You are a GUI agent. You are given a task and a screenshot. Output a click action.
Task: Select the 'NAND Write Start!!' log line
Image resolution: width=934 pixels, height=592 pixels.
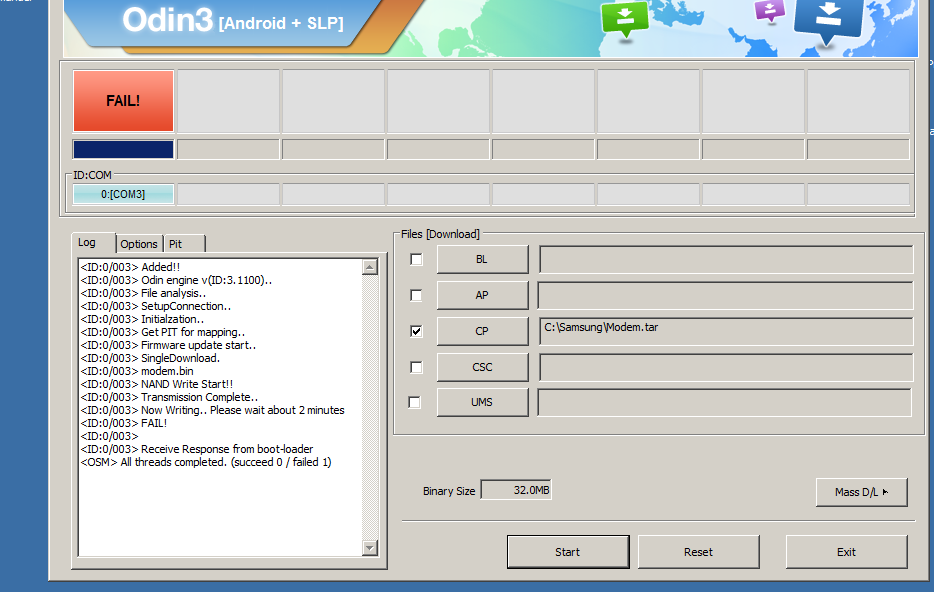tap(157, 385)
